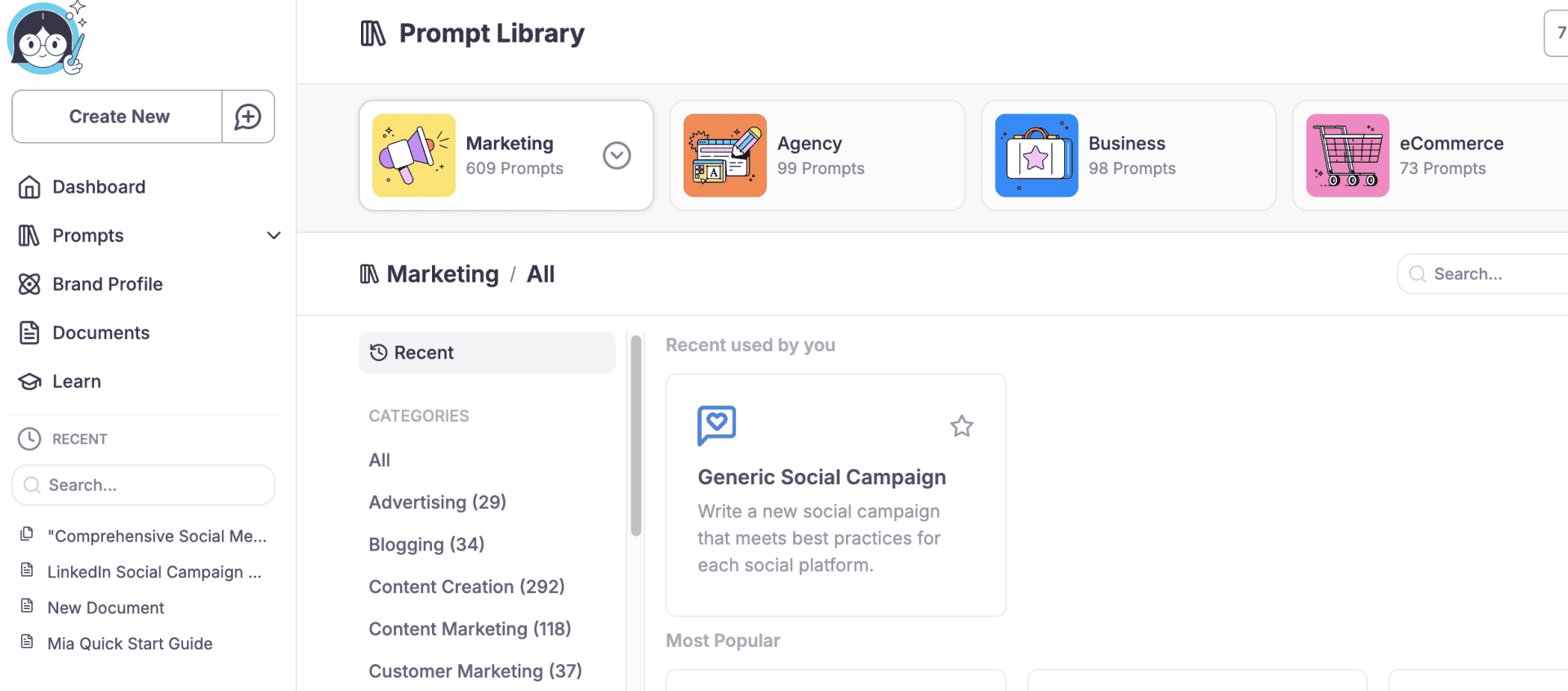Open the Marketing category dropdown arrow
Screen dimensions: 1568x691
617,155
